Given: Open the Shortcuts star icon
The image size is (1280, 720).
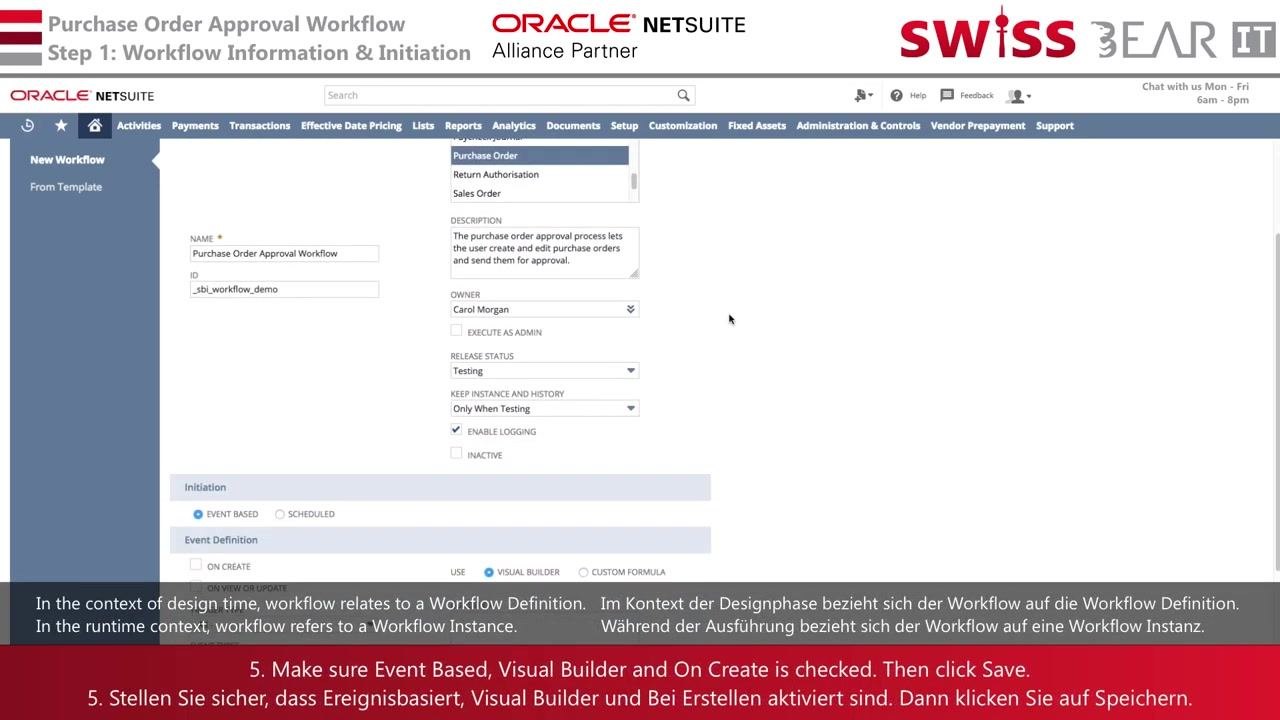Looking at the screenshot, I should coord(61,125).
